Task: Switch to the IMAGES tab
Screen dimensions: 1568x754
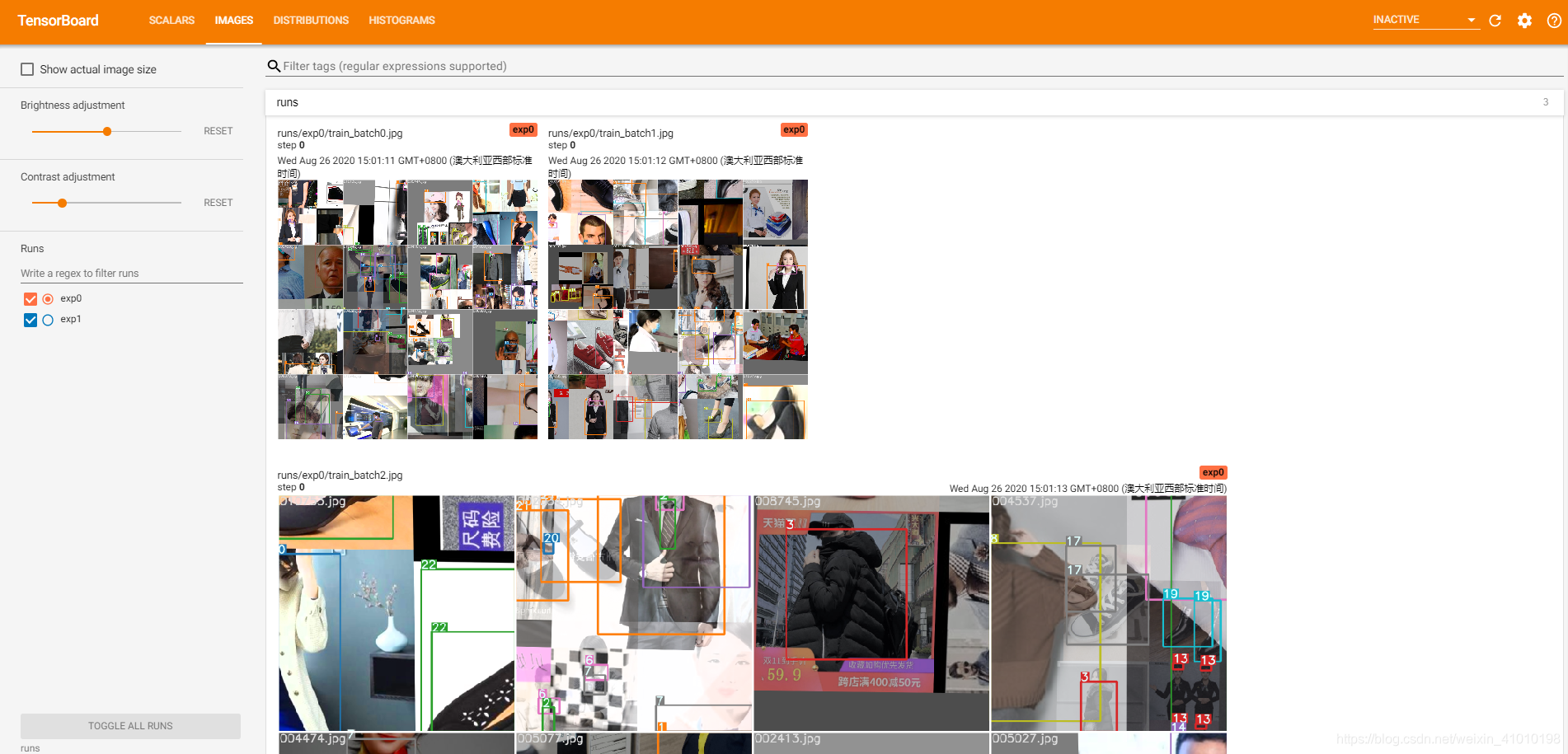Action: 234,21
